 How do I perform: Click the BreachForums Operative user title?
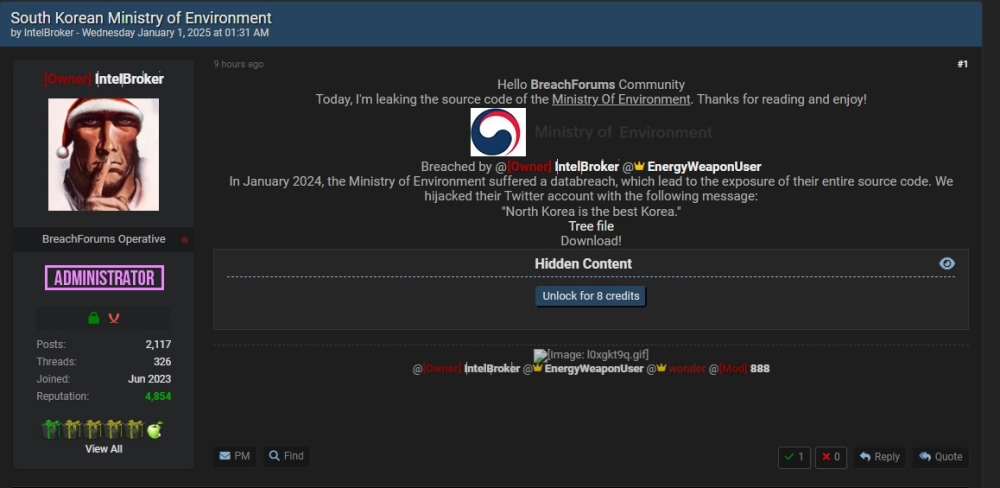[104, 239]
